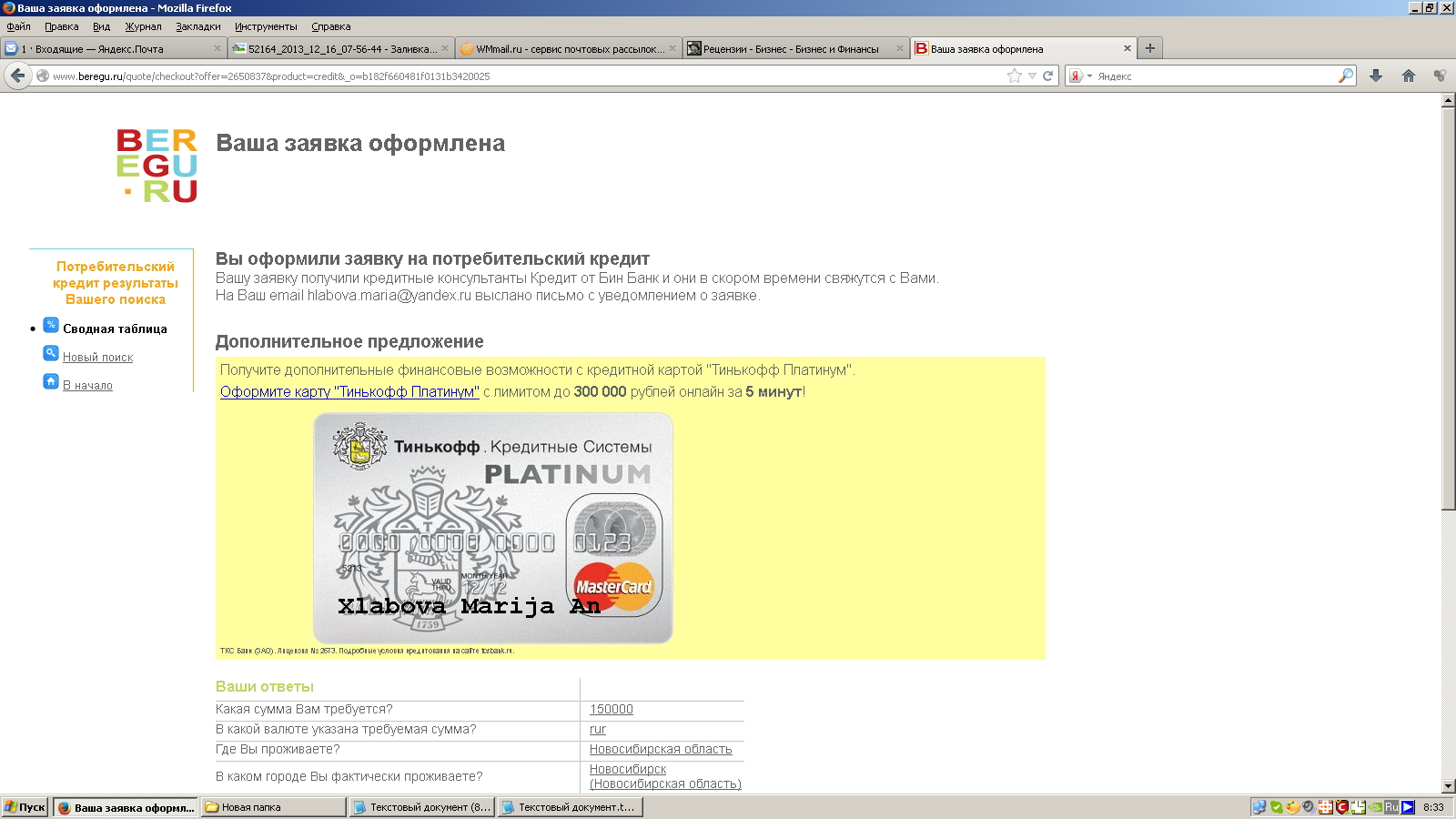This screenshot has height=819, width=1456.
Task: Open a new browser tab with plus
Action: [x=1150, y=48]
